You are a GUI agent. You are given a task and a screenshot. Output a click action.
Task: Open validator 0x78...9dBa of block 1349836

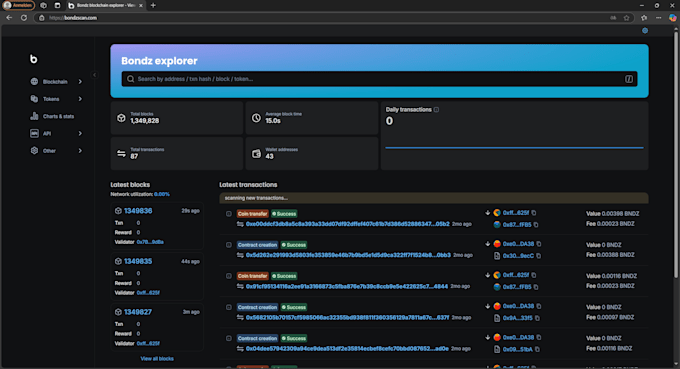click(x=150, y=242)
